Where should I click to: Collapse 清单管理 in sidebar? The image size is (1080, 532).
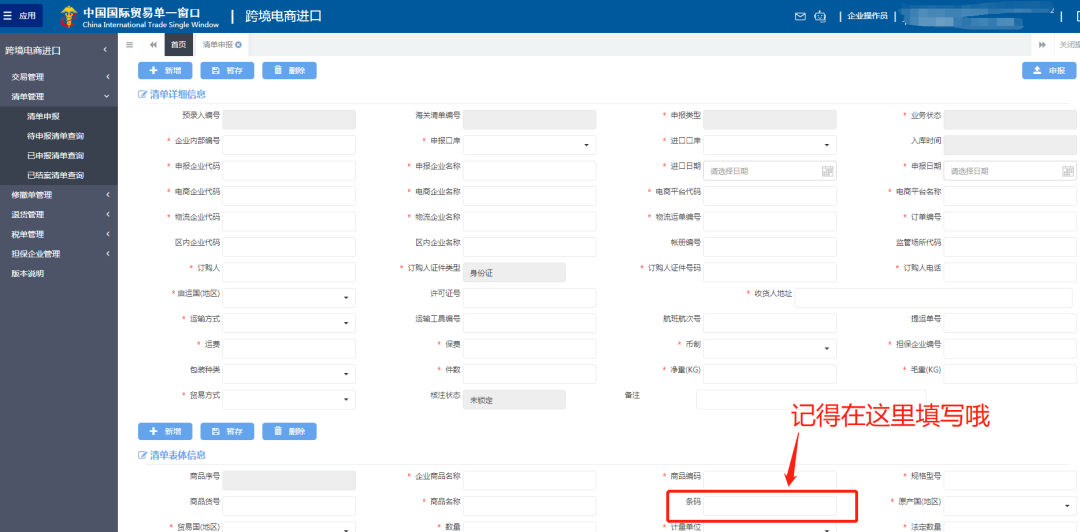point(59,97)
